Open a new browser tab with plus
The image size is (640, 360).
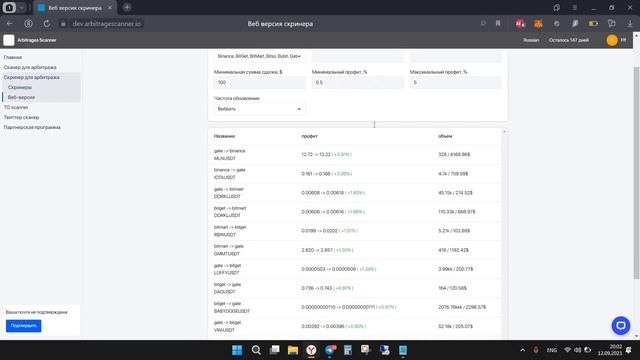127,7
